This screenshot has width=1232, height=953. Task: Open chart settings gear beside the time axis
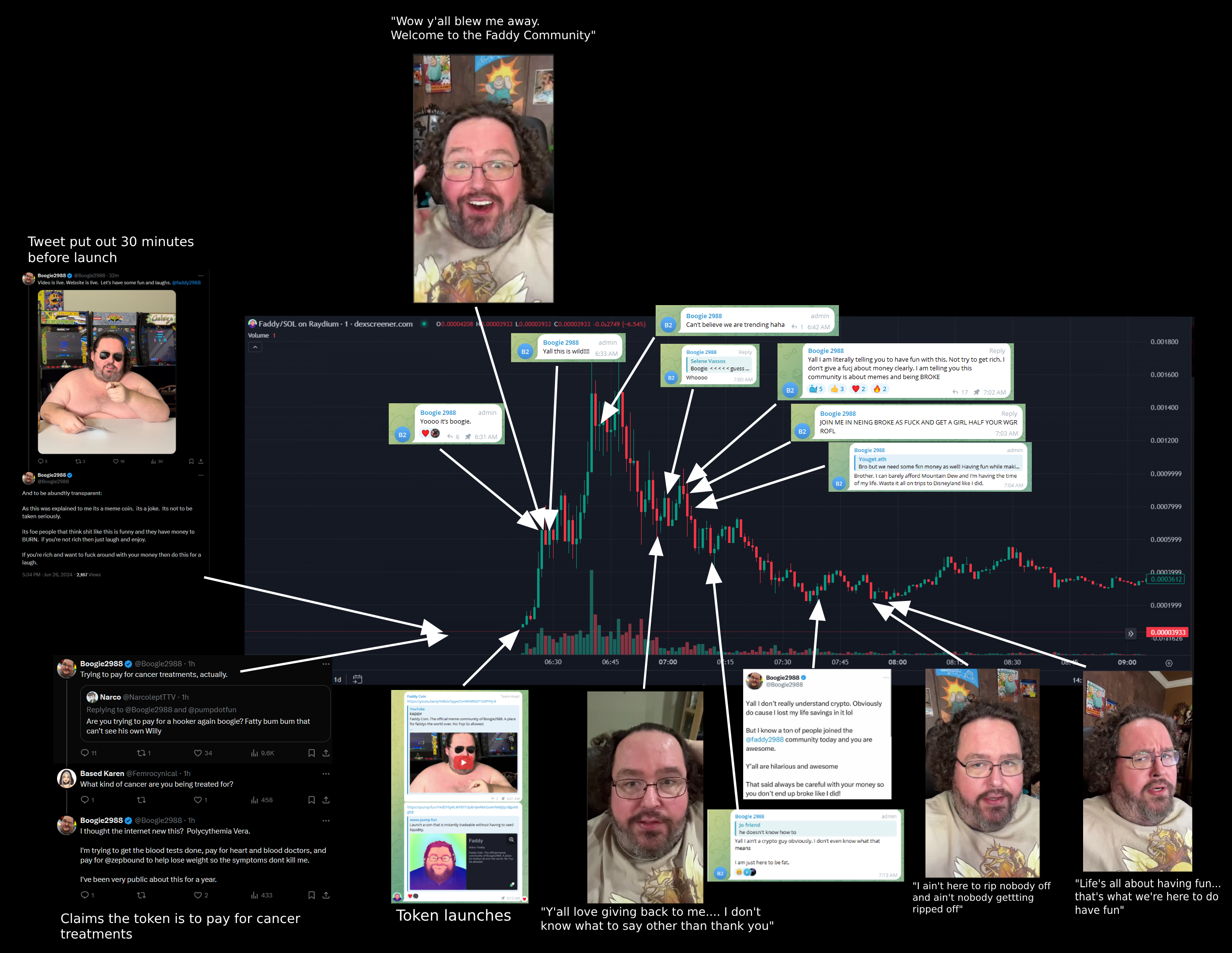click(1169, 663)
